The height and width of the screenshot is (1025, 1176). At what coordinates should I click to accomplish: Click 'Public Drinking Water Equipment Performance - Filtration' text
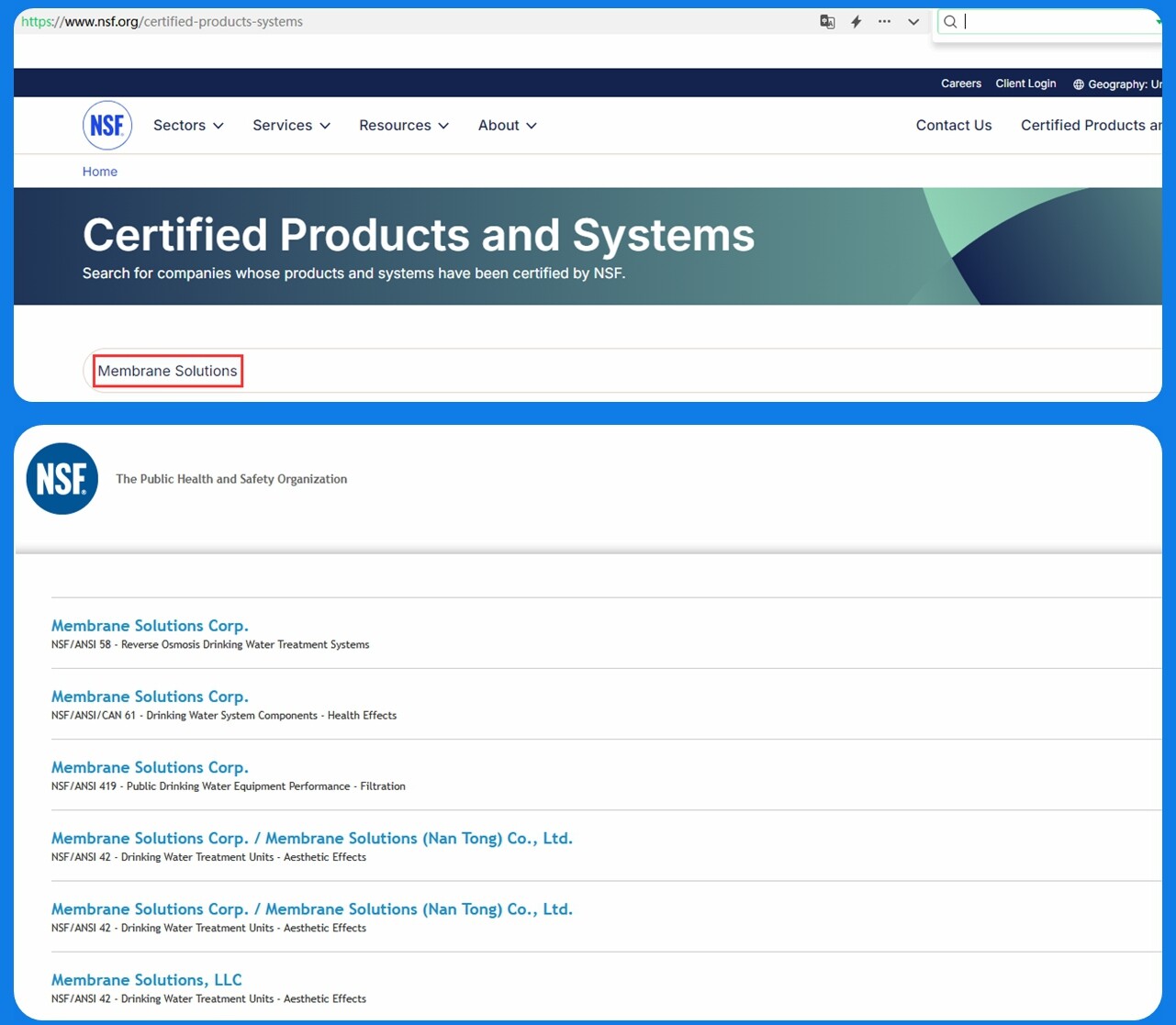[266, 786]
